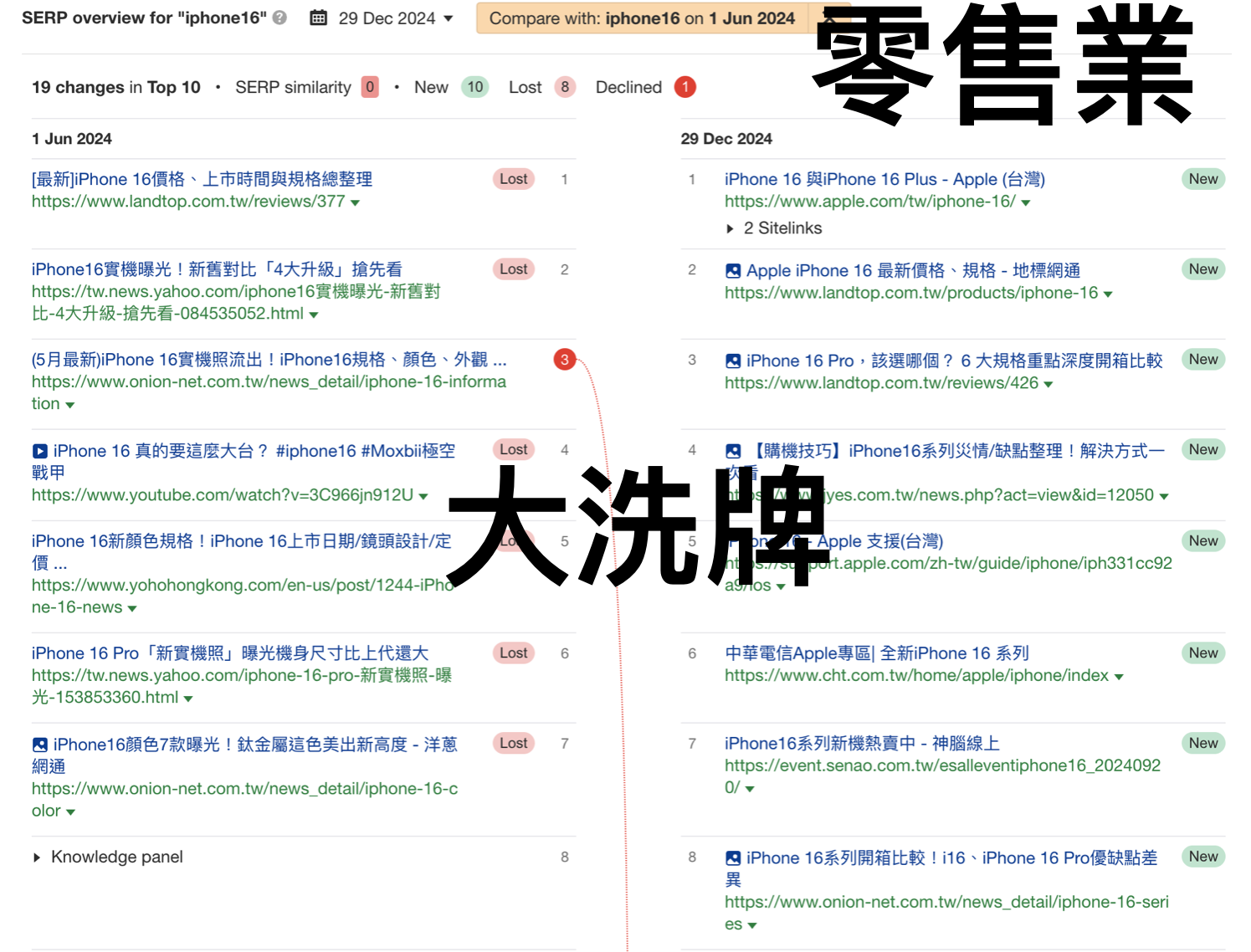
Task: Expand the Yahoo 153853360.html URL dropdown arrow
Action: pos(188,699)
